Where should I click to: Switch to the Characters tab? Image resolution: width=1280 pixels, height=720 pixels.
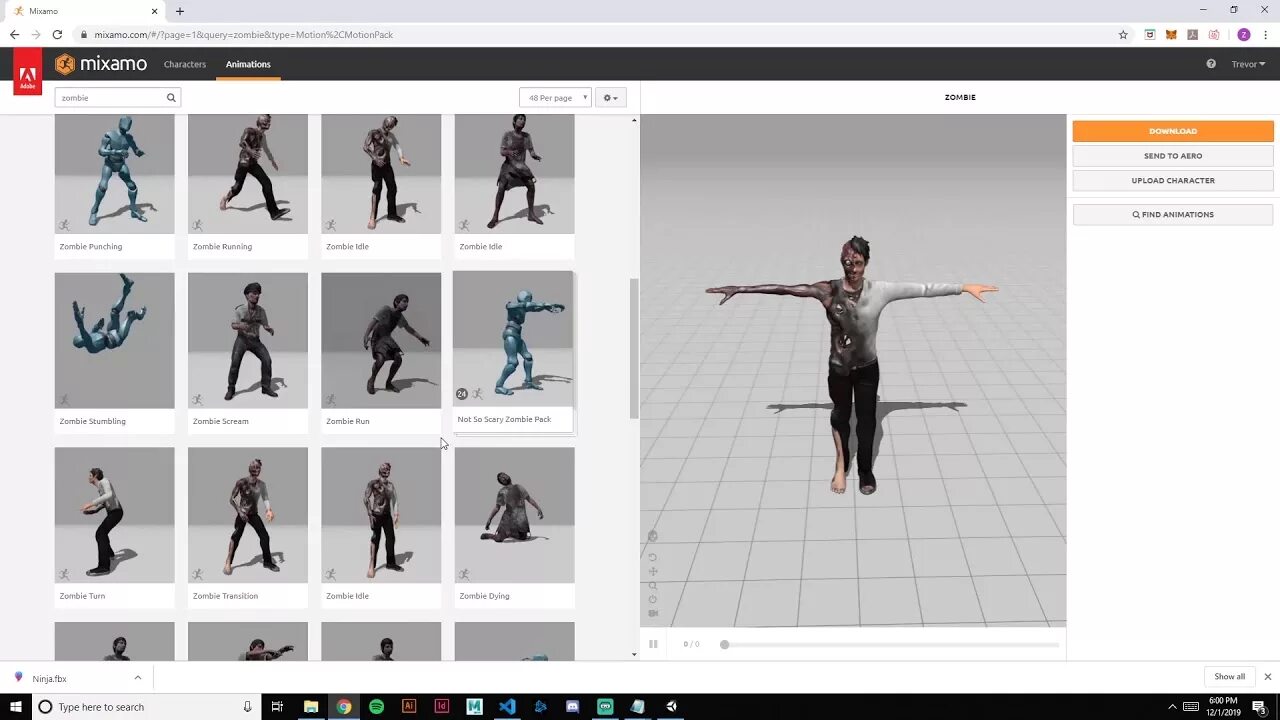(x=185, y=64)
